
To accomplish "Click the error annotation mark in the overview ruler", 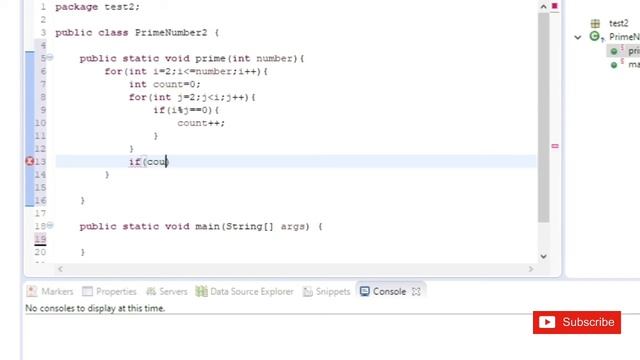I will point(555,146).
